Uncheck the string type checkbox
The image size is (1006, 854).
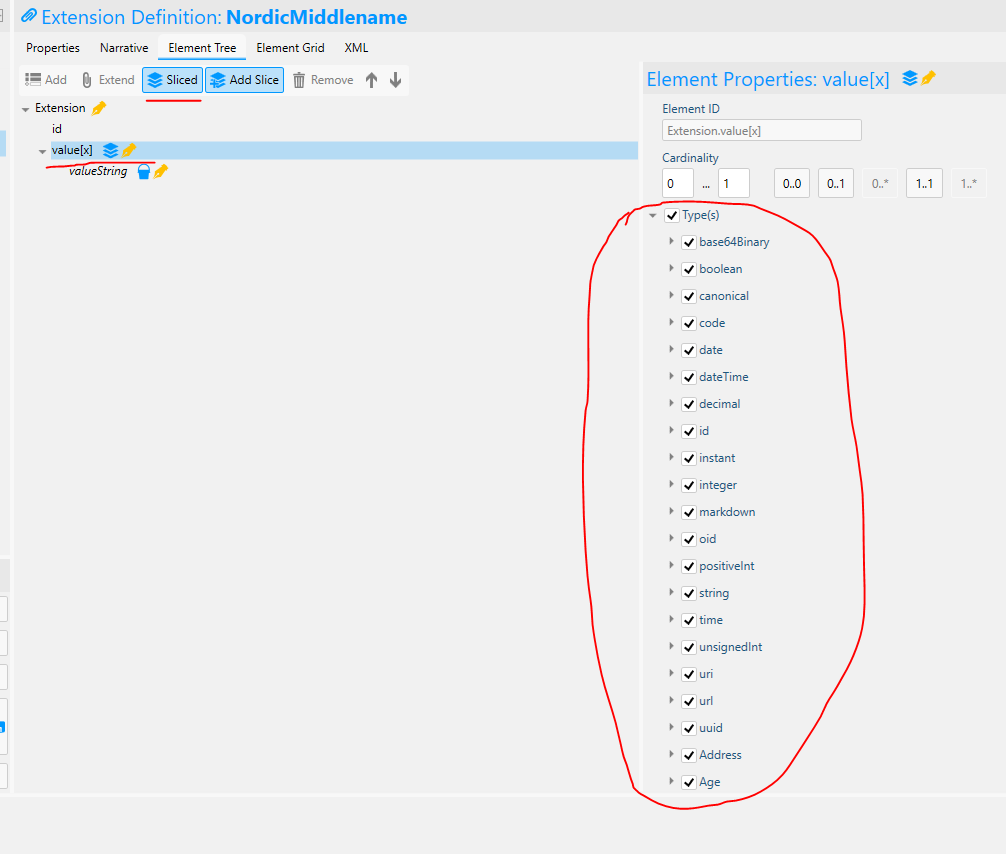(x=689, y=594)
